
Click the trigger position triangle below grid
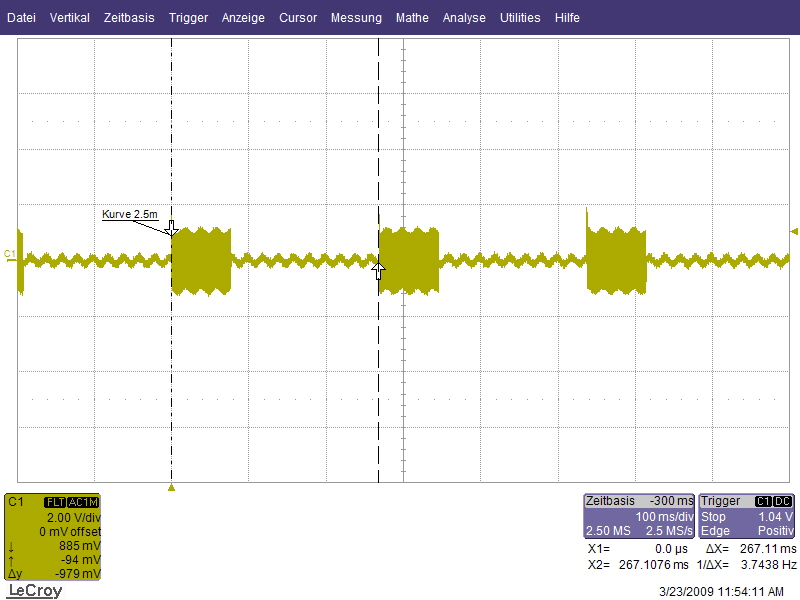tap(171, 488)
